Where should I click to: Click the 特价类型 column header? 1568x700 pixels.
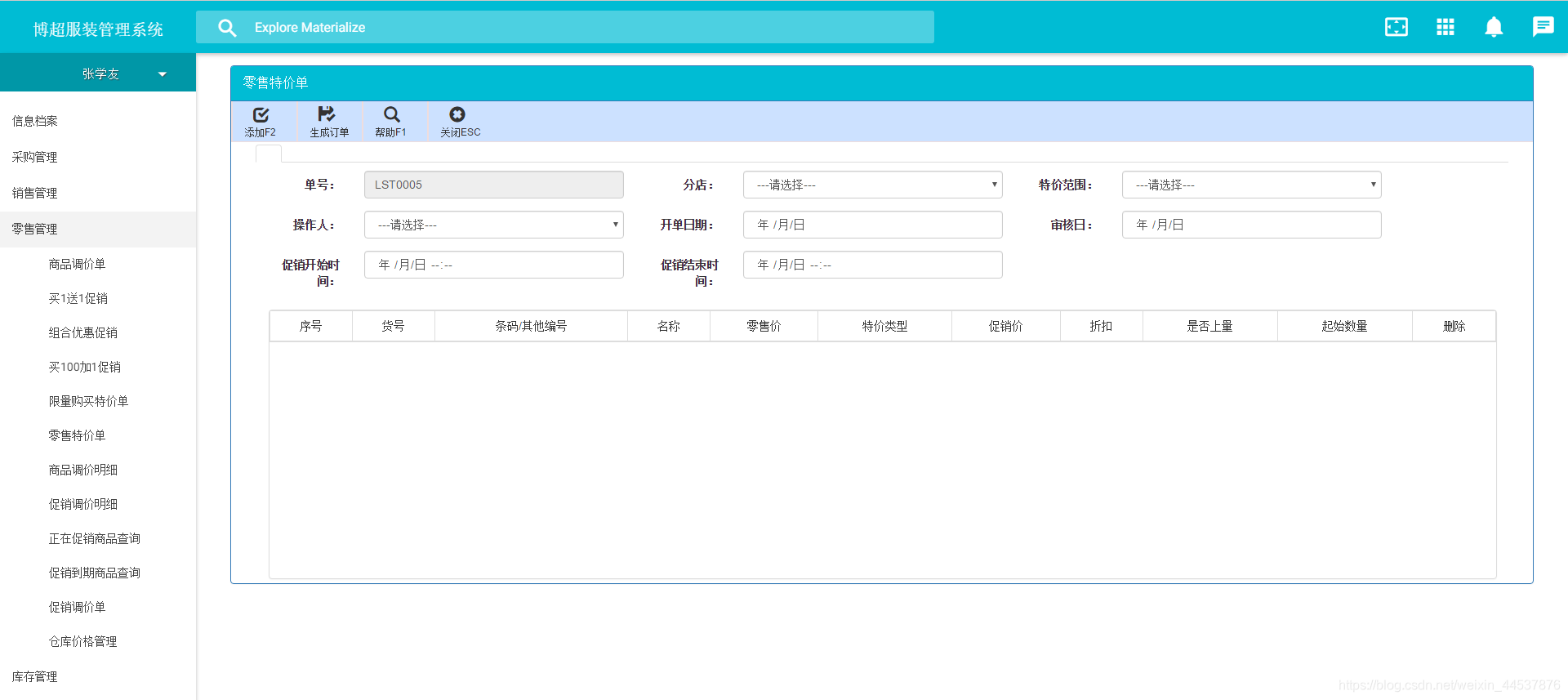coord(884,326)
